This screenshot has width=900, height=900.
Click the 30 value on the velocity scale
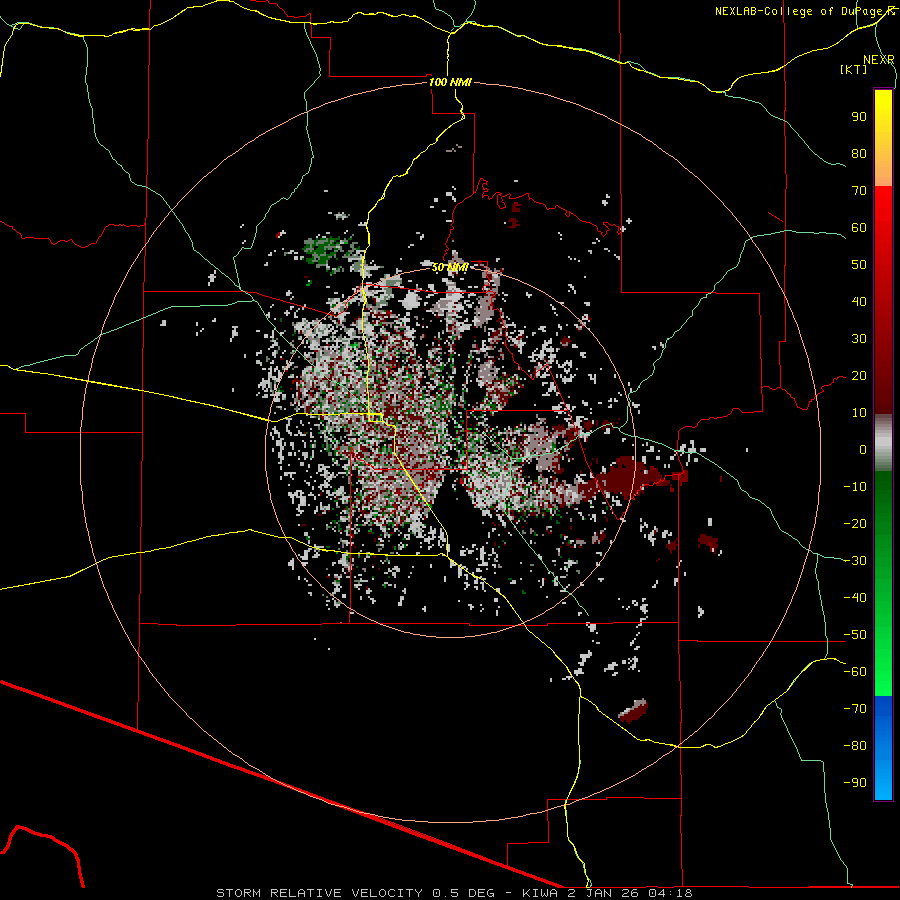(x=859, y=339)
